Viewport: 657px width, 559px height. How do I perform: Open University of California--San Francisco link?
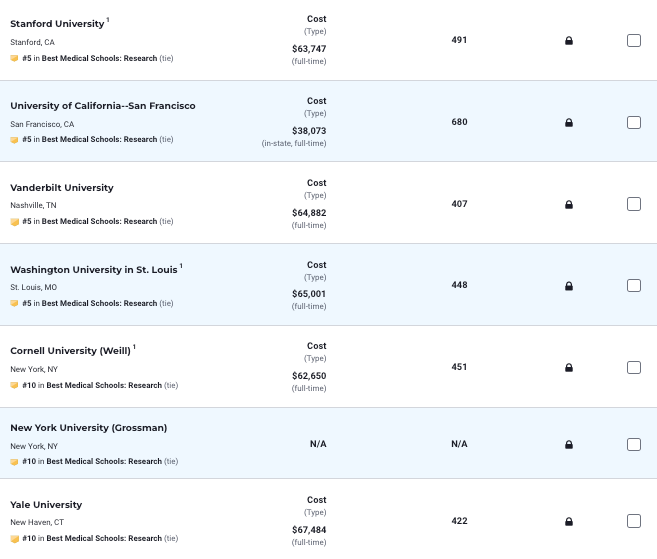[103, 106]
